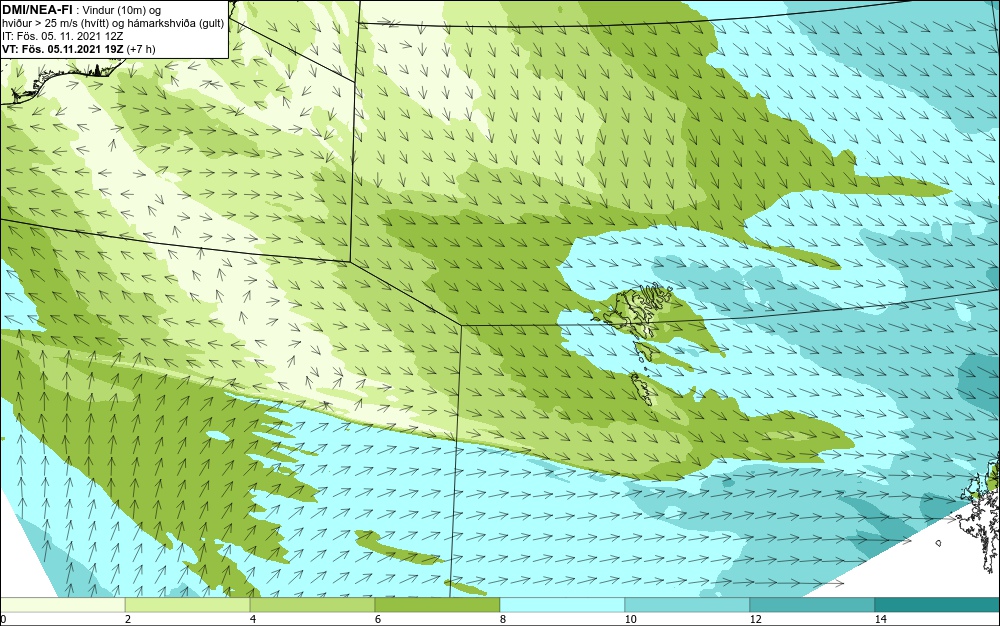The width and height of the screenshot is (1000, 626).
Task: Click the 10–12 m/s teal legend swatch
Action: pos(688,604)
